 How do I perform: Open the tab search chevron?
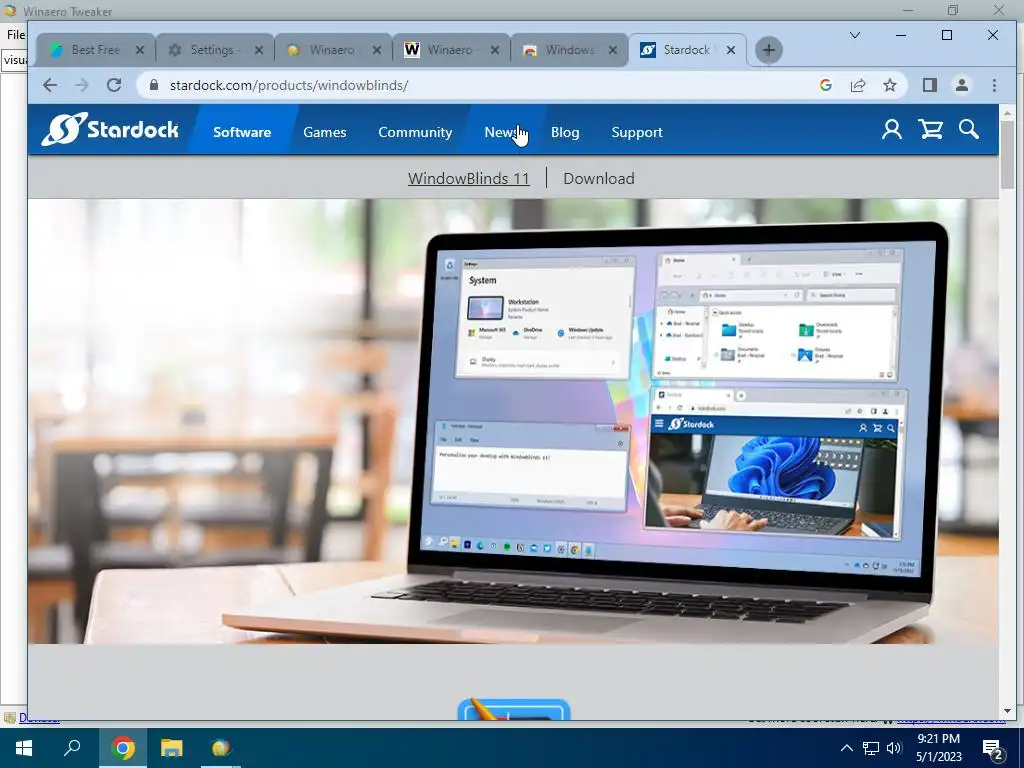[x=854, y=35]
